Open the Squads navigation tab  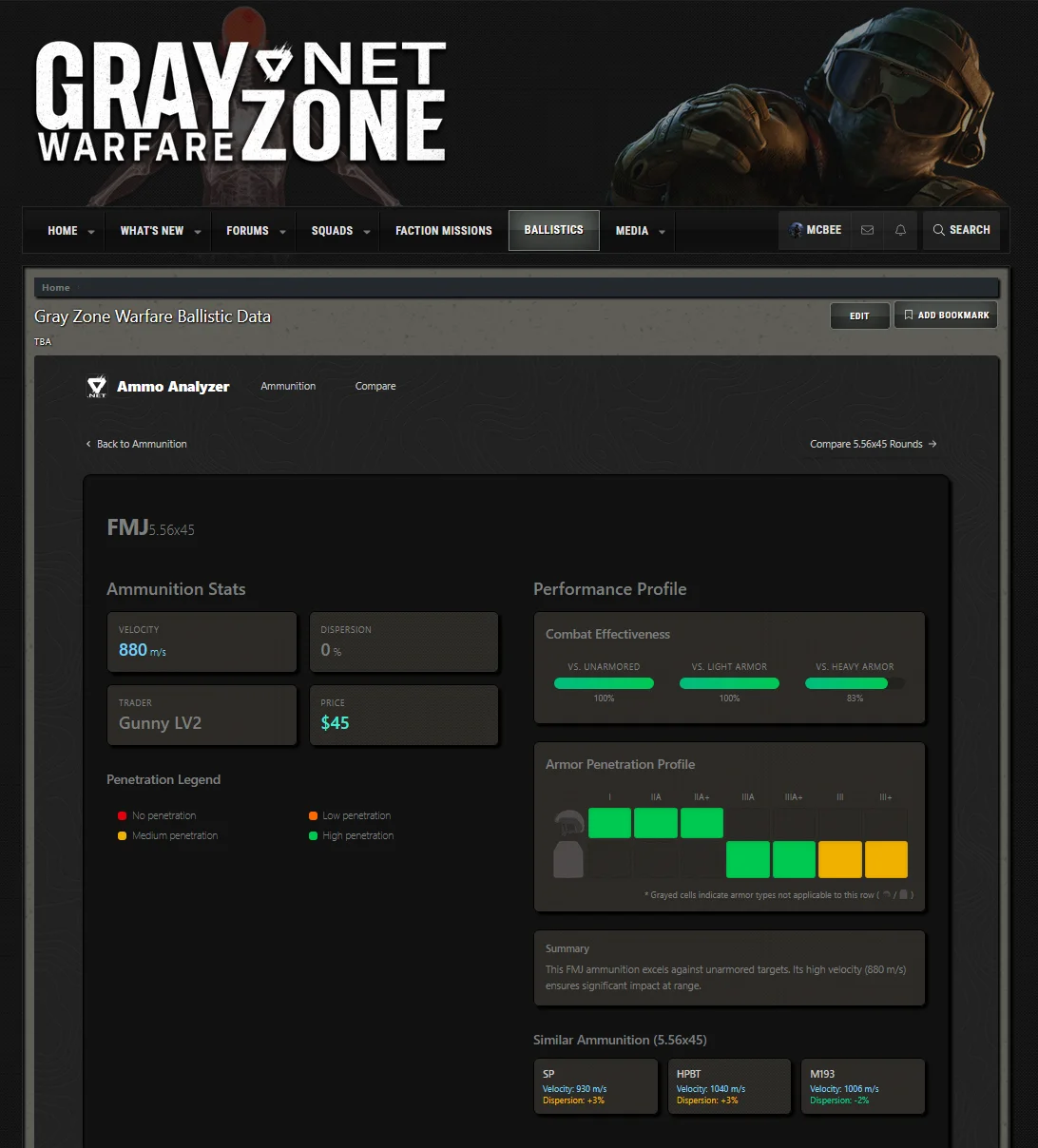[x=332, y=231]
